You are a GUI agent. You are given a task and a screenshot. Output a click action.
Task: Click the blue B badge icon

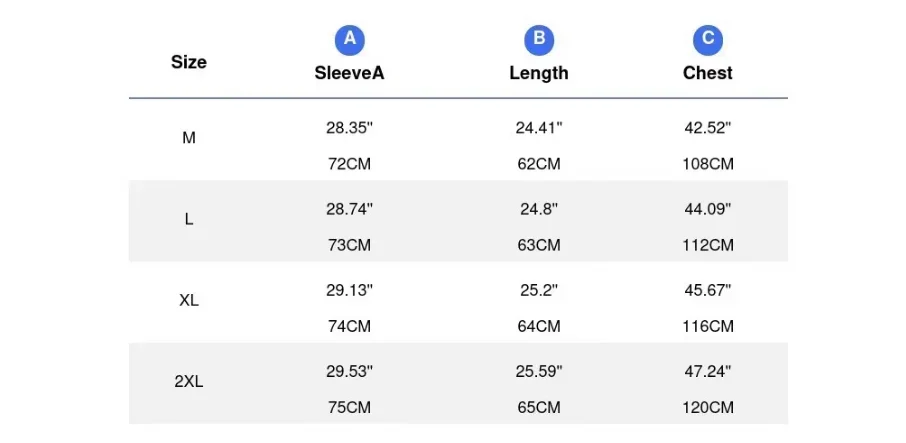539,39
